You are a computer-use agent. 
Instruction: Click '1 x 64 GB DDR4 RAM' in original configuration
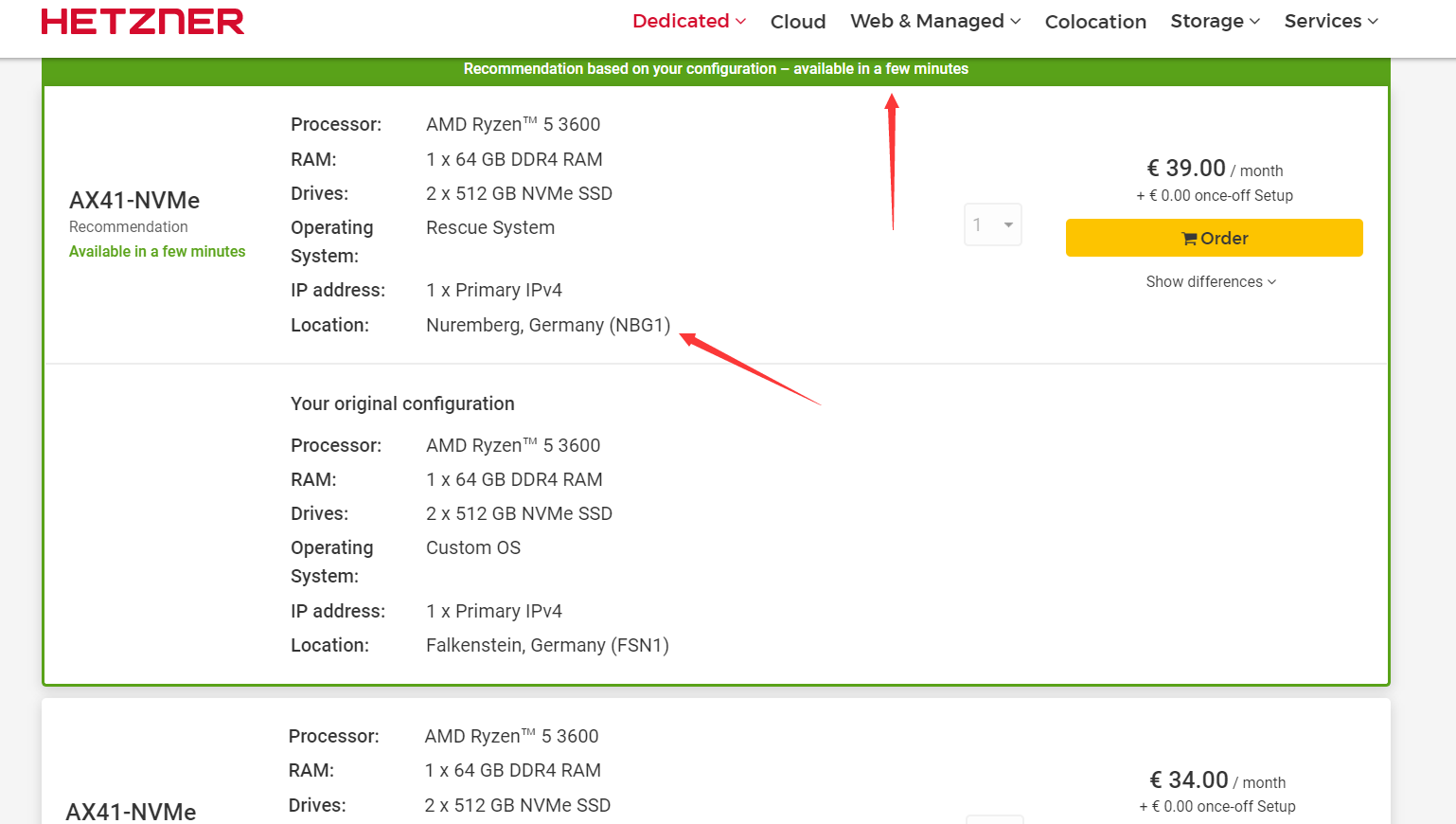(514, 479)
